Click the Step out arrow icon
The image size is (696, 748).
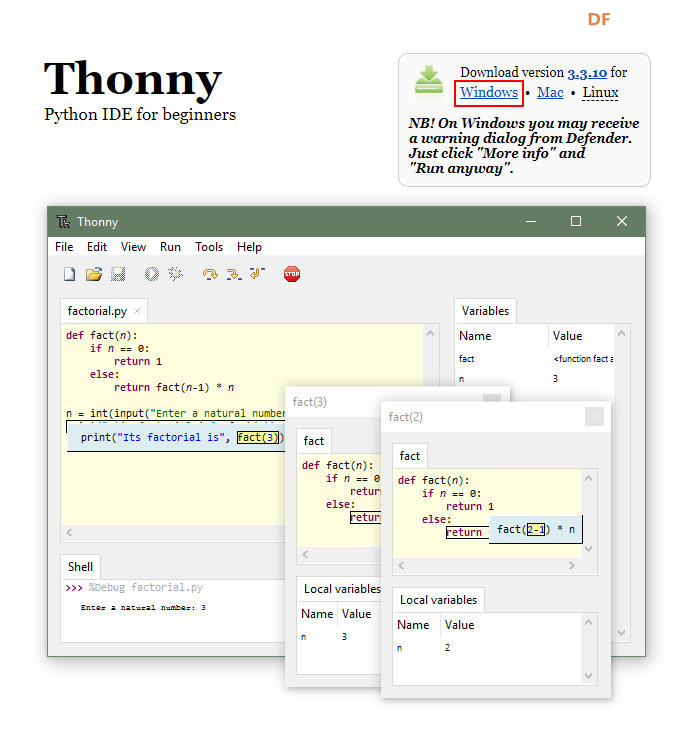(x=258, y=273)
